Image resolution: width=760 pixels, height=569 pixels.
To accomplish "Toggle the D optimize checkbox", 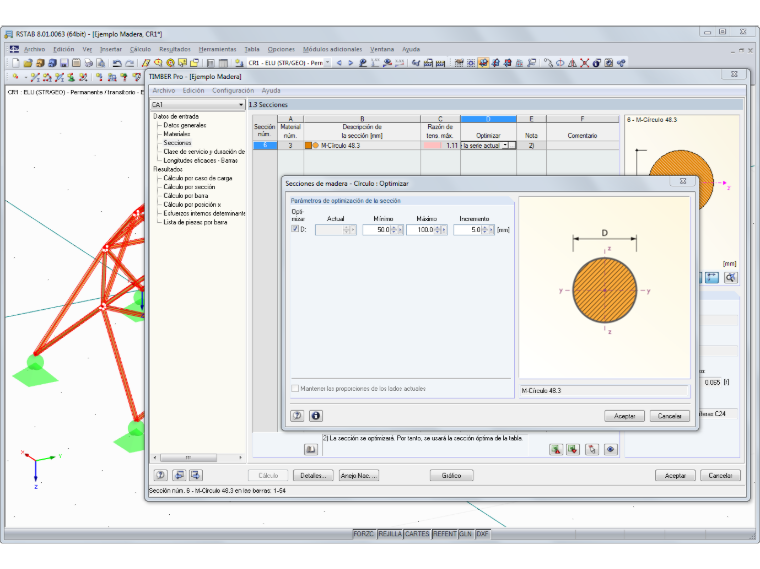I will pyautogui.click(x=295, y=229).
